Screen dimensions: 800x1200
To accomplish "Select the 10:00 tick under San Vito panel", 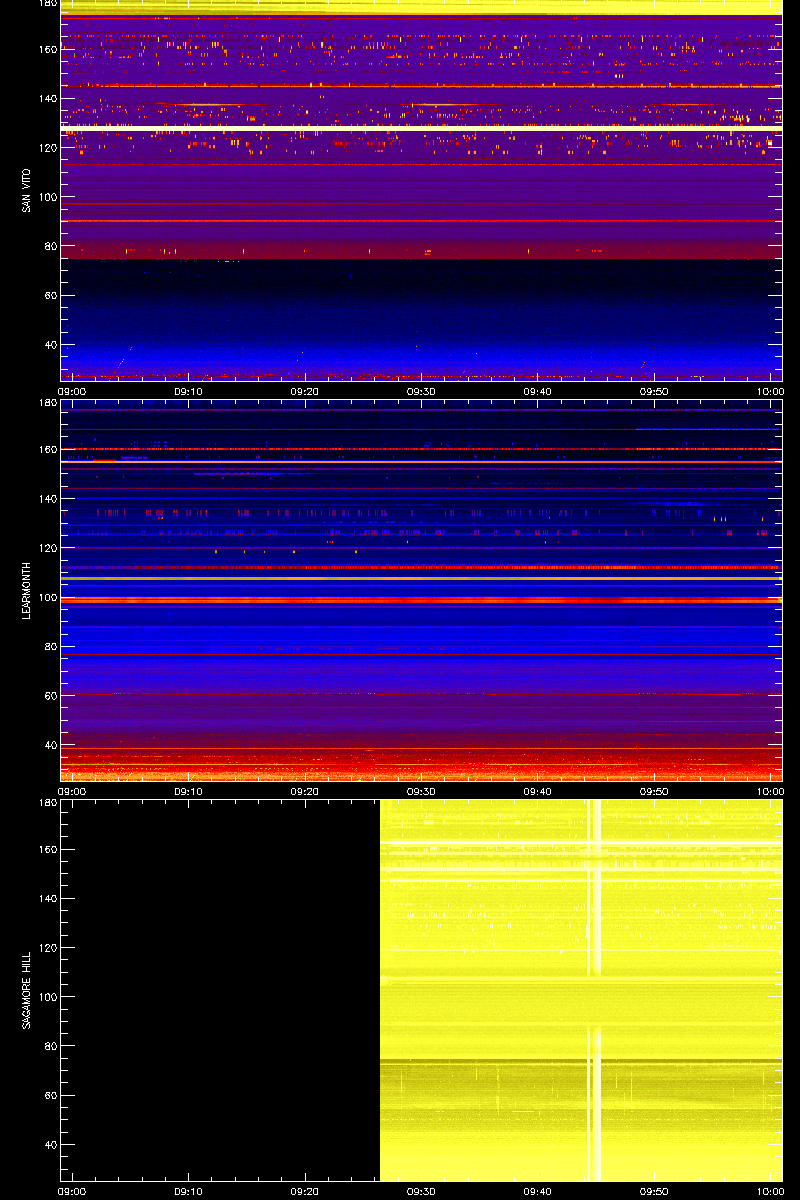I will tap(770, 391).
